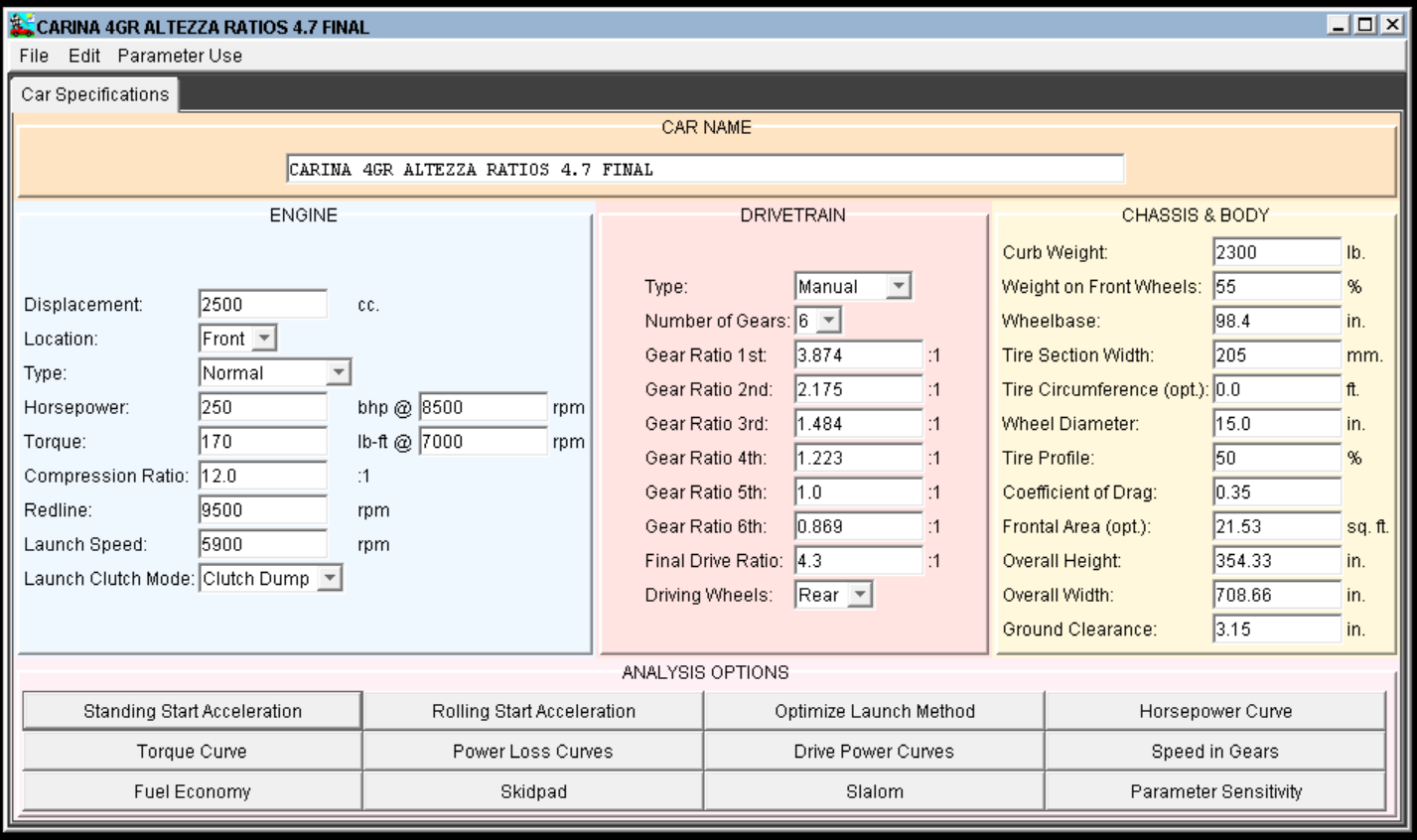Screen dimensions: 1417x840
Task: Click the Redline input field
Action: [x=263, y=510]
